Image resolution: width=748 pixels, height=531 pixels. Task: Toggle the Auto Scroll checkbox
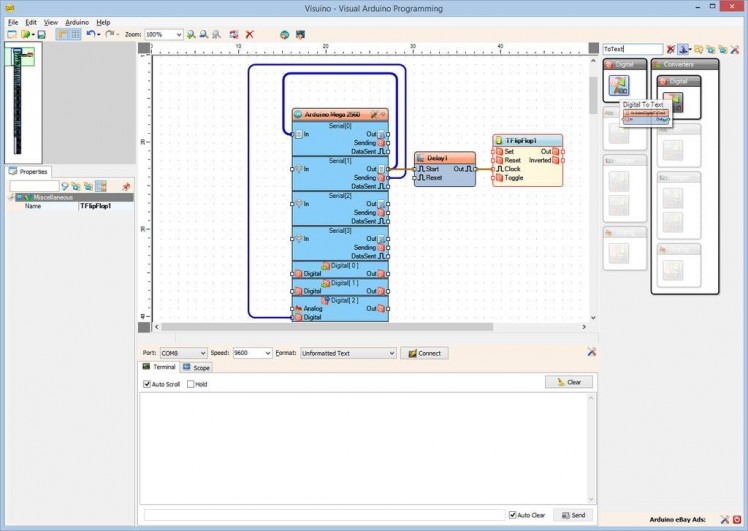tap(147, 384)
